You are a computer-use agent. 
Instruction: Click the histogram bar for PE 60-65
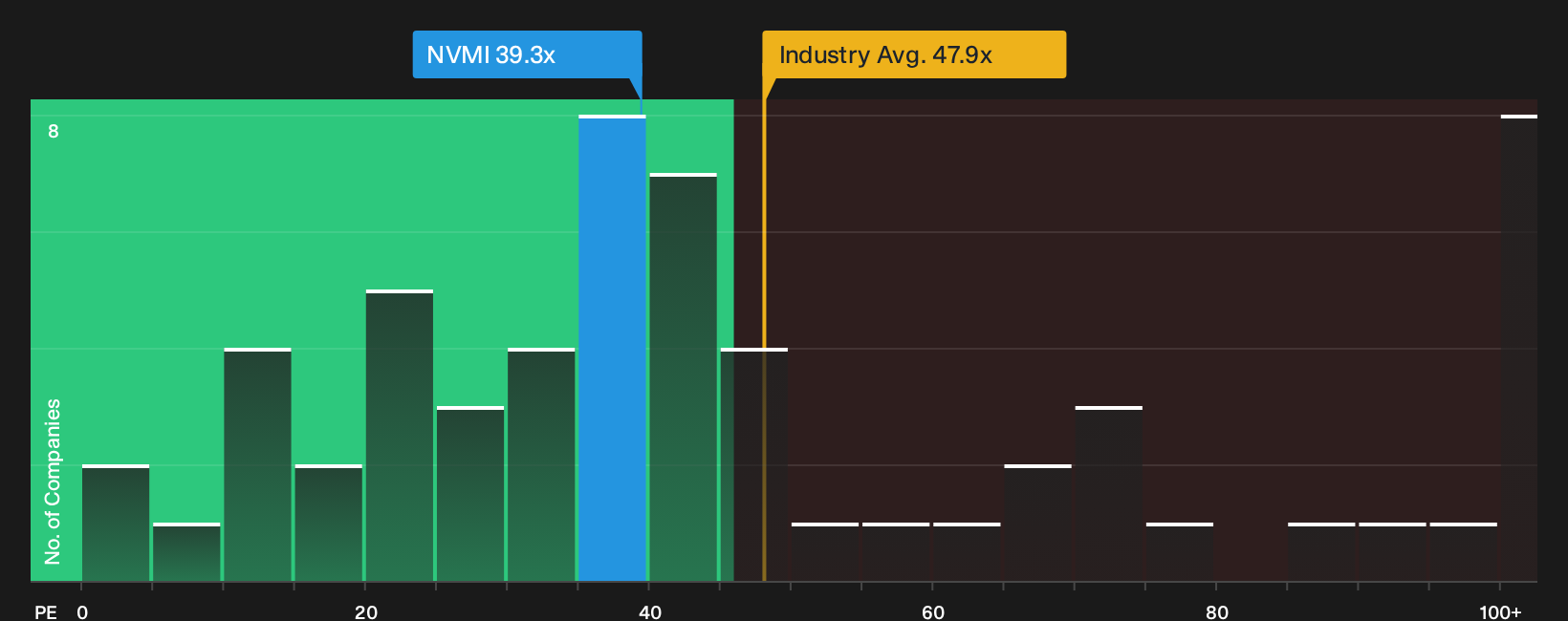[967, 552]
